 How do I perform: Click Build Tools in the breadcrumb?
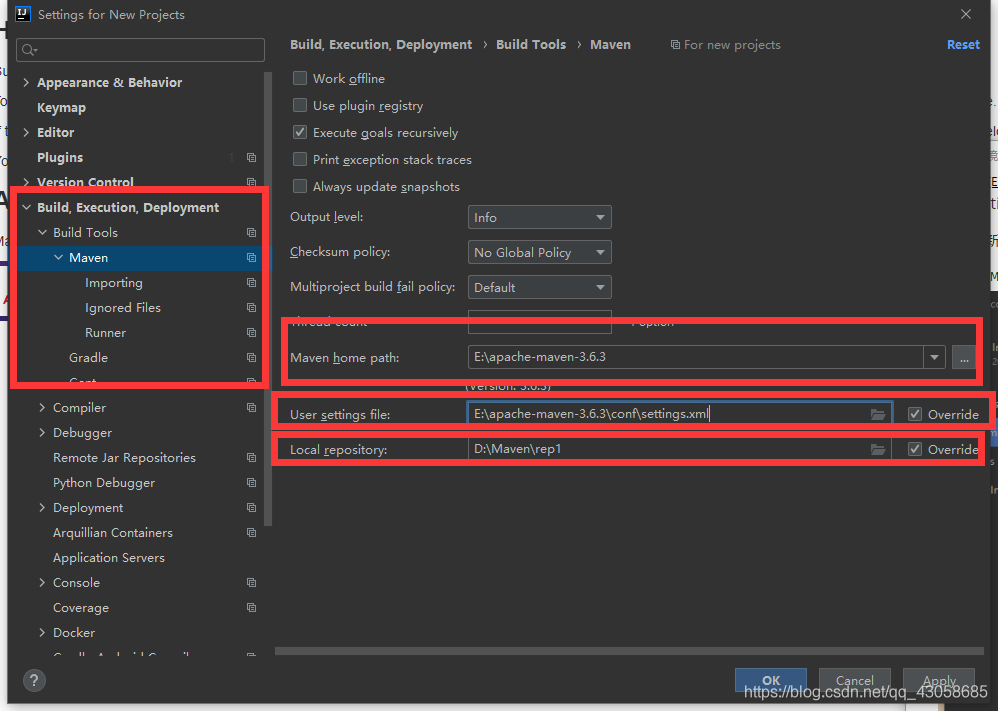(531, 45)
